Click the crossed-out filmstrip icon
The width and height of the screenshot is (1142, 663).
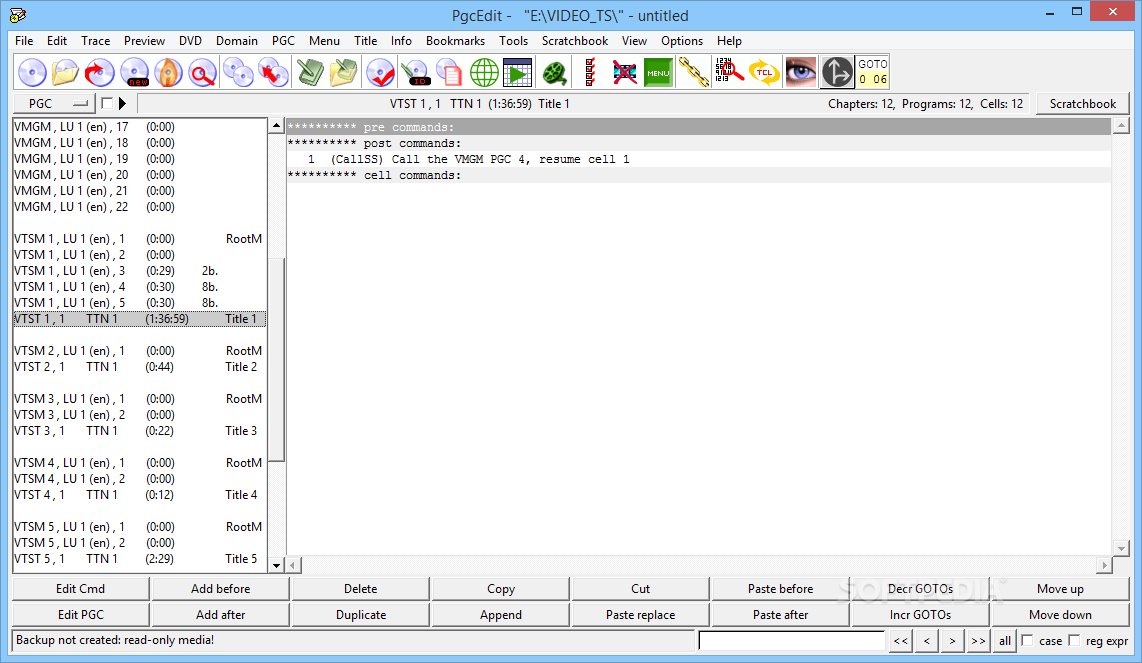click(x=624, y=72)
